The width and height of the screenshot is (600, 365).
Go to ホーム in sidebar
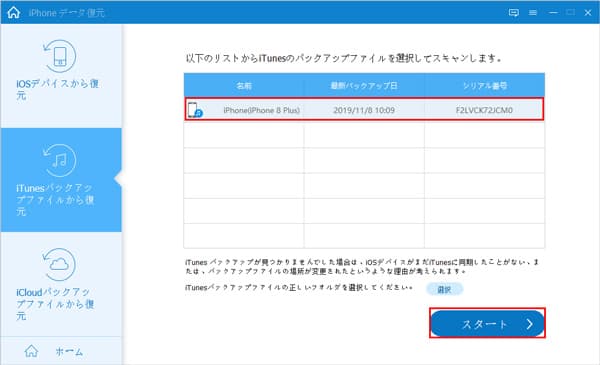pyautogui.click(x=61, y=351)
